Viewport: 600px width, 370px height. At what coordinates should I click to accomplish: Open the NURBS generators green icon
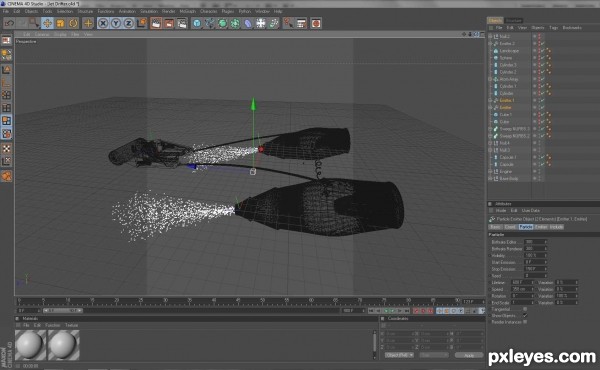[x=222, y=23]
